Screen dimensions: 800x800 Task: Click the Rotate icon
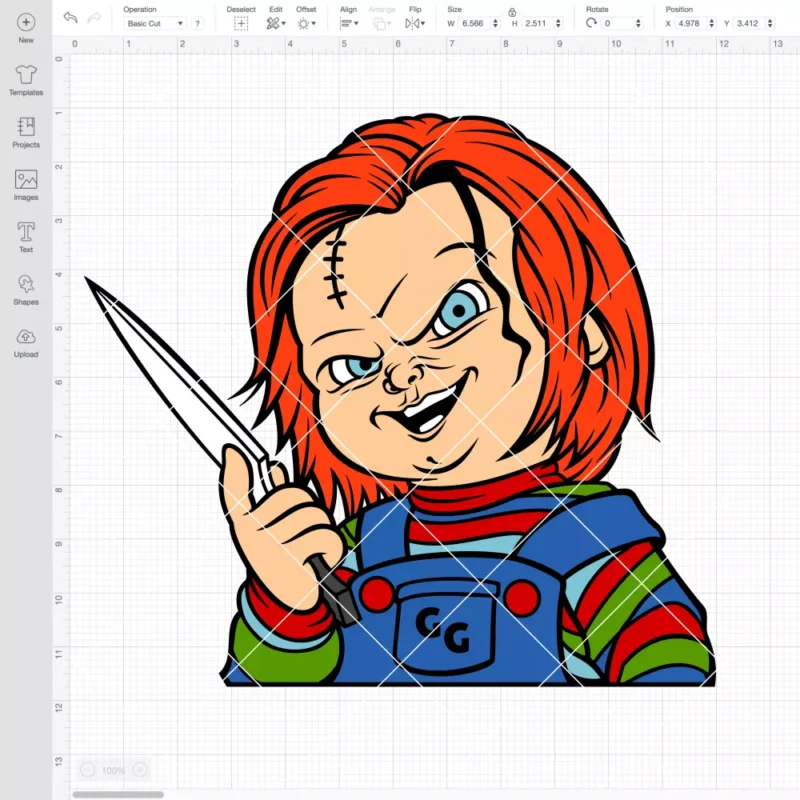coord(591,23)
